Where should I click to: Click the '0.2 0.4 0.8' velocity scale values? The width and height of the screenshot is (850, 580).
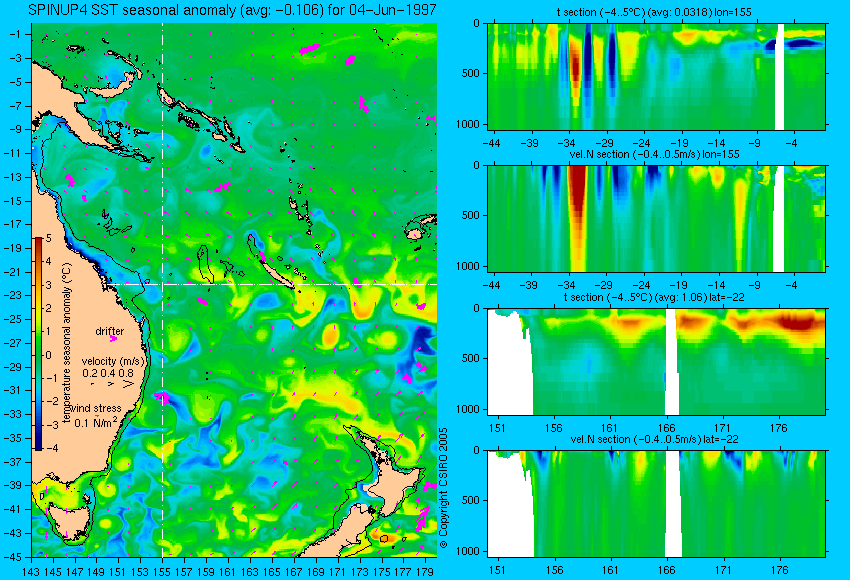pyautogui.click(x=108, y=373)
